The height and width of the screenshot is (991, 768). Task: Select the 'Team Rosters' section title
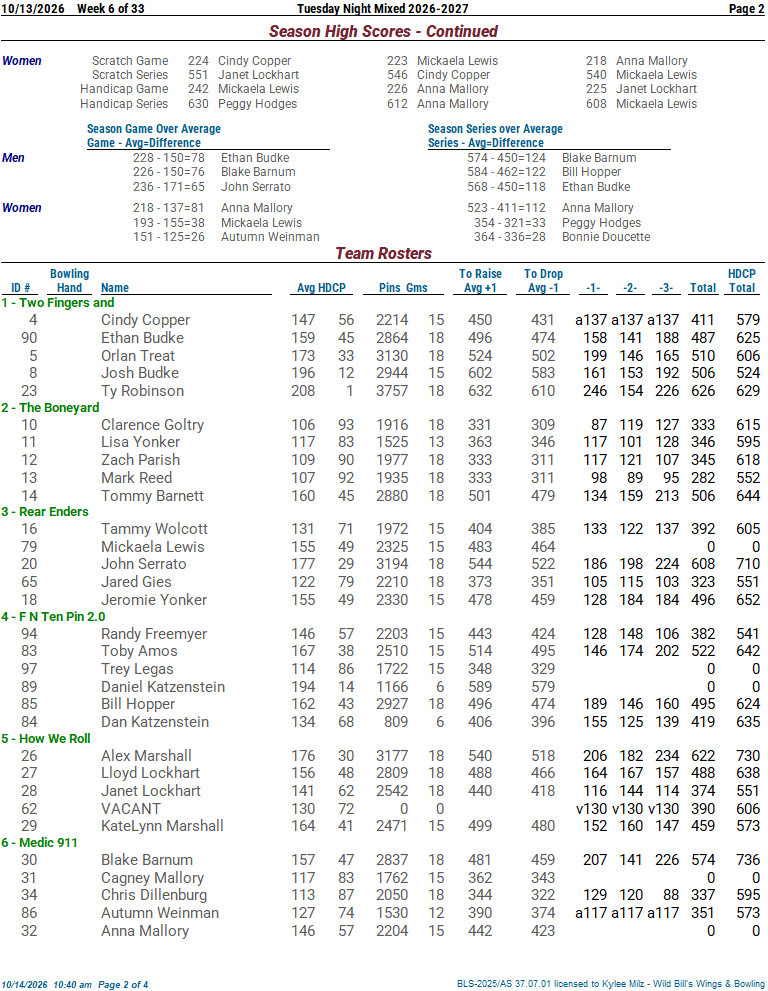[x=383, y=253]
